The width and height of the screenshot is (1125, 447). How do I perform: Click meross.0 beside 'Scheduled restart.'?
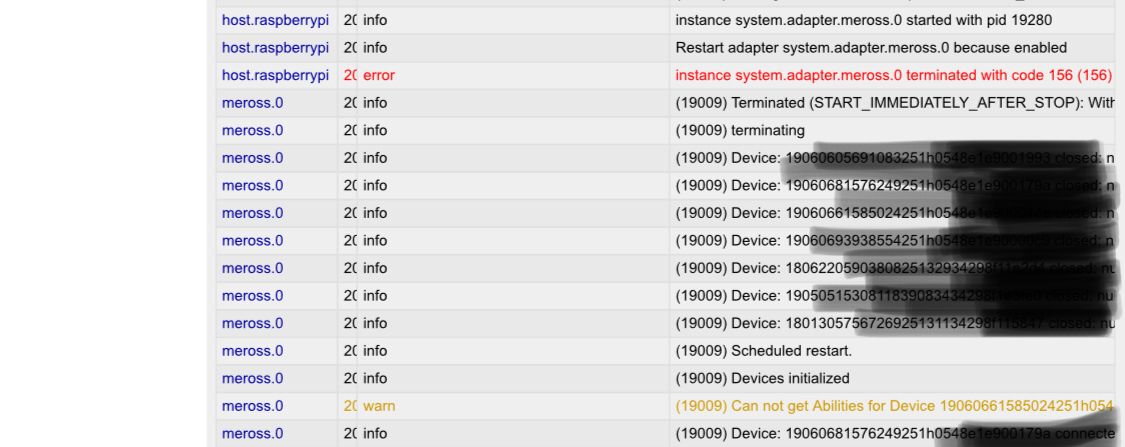253,351
